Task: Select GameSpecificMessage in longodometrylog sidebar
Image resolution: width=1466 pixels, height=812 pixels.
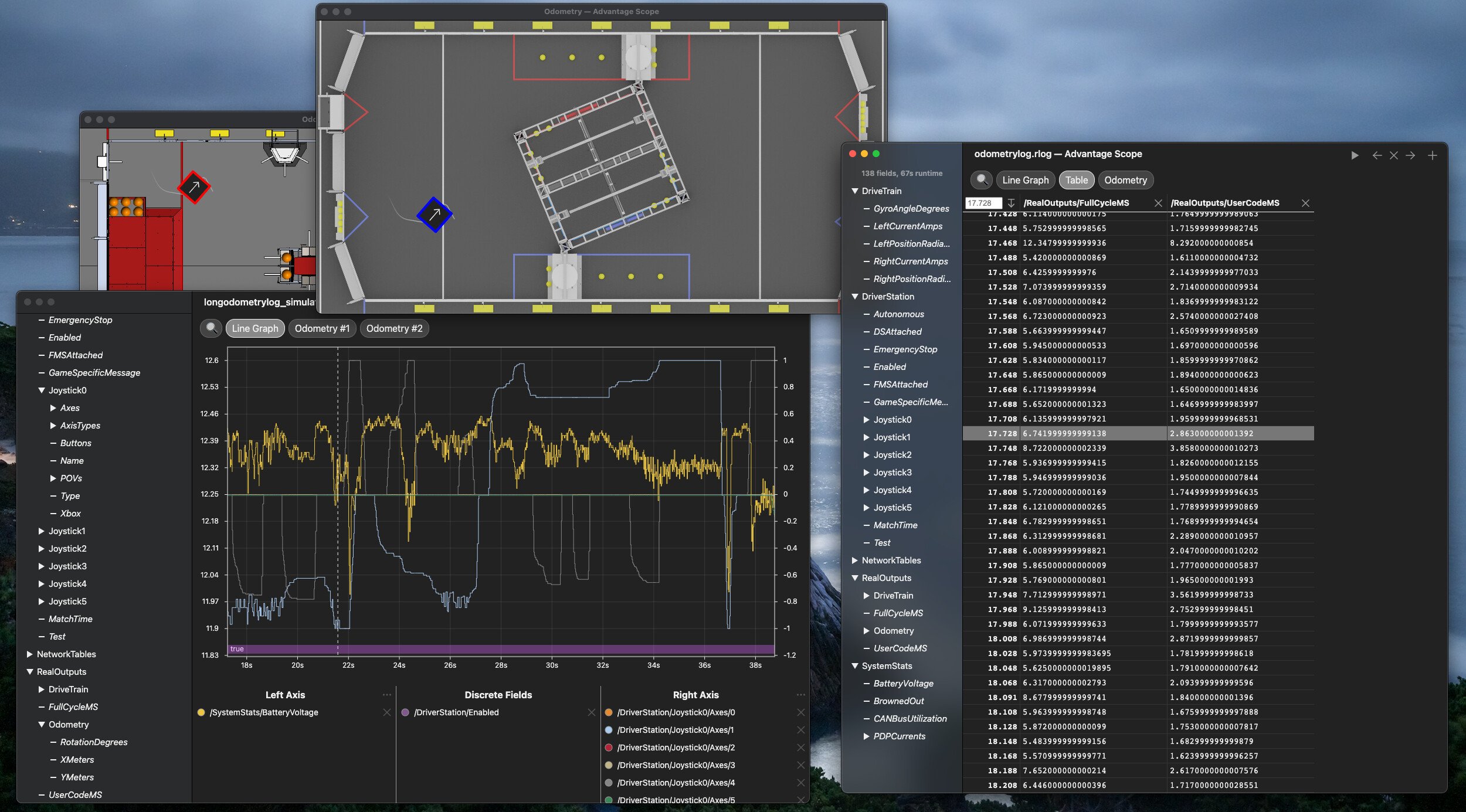Action: (94, 373)
